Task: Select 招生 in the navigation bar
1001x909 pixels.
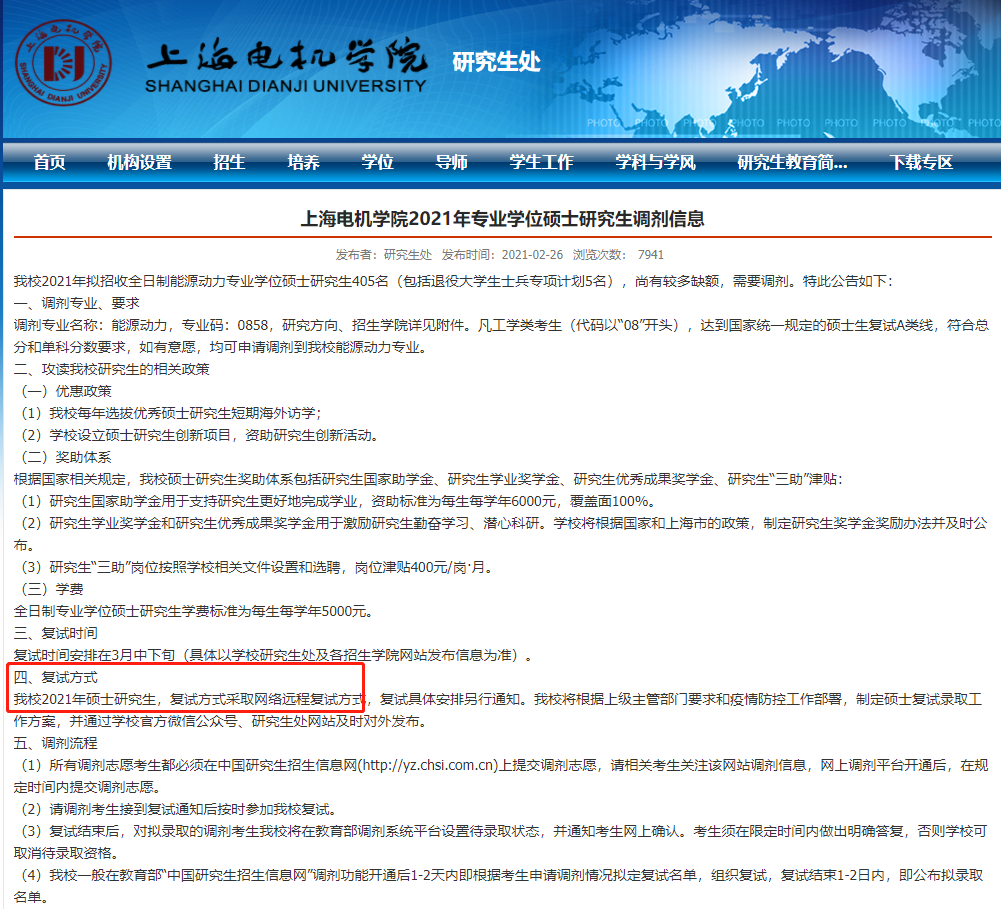Action: pyautogui.click(x=229, y=162)
